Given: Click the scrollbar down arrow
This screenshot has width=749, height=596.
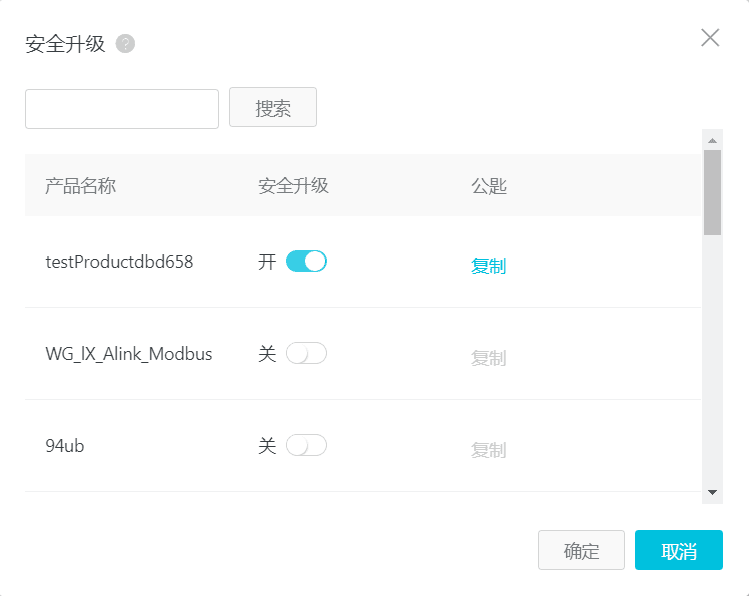Looking at the screenshot, I should pyautogui.click(x=712, y=492).
